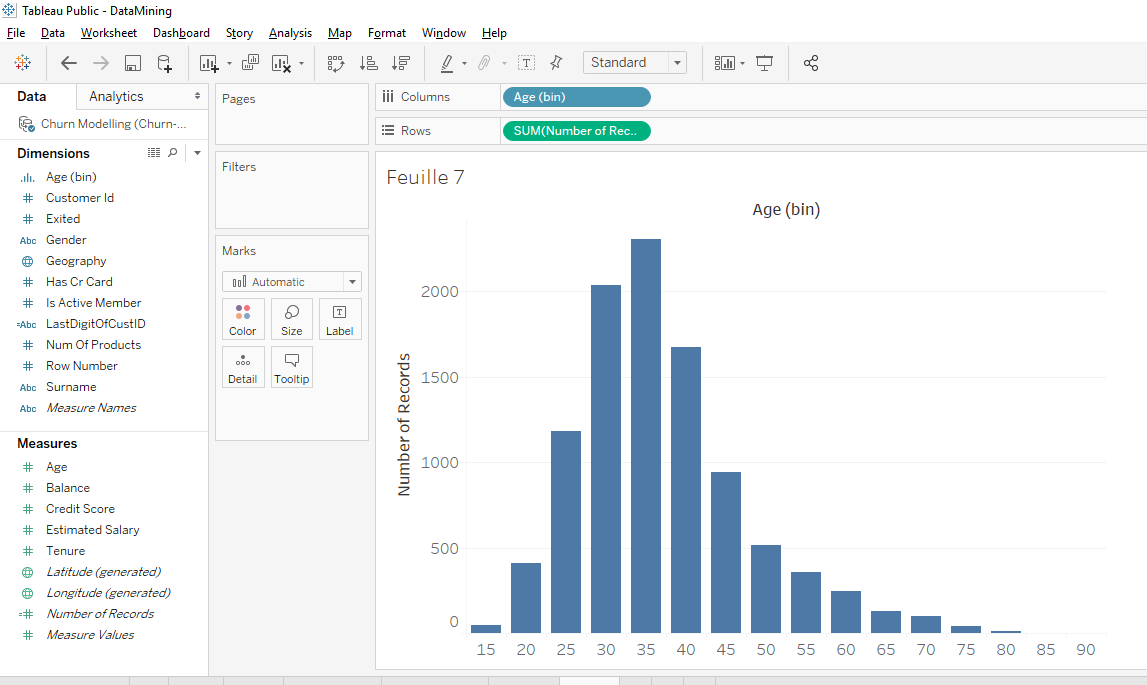1147x685 pixels.
Task: Click the SUM(Number of Rec..) pill on Rows
Action: click(x=576, y=130)
